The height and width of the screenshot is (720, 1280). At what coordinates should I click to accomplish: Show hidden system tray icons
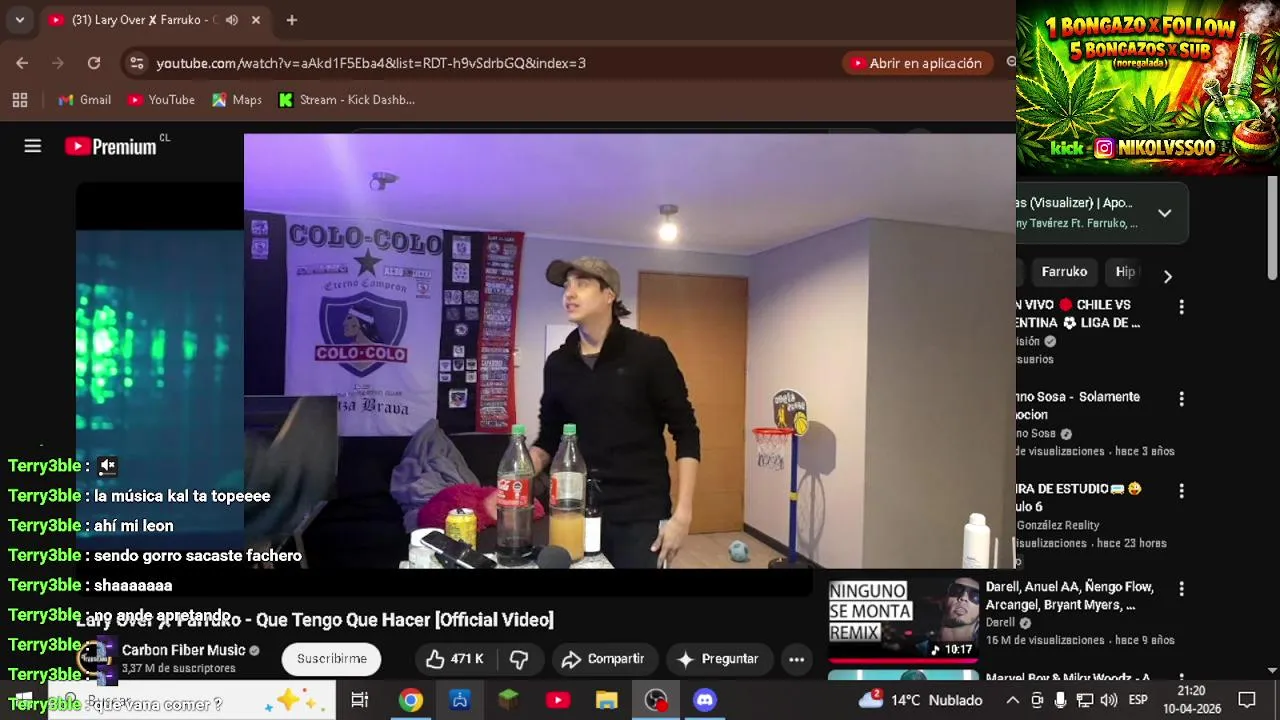click(1012, 700)
